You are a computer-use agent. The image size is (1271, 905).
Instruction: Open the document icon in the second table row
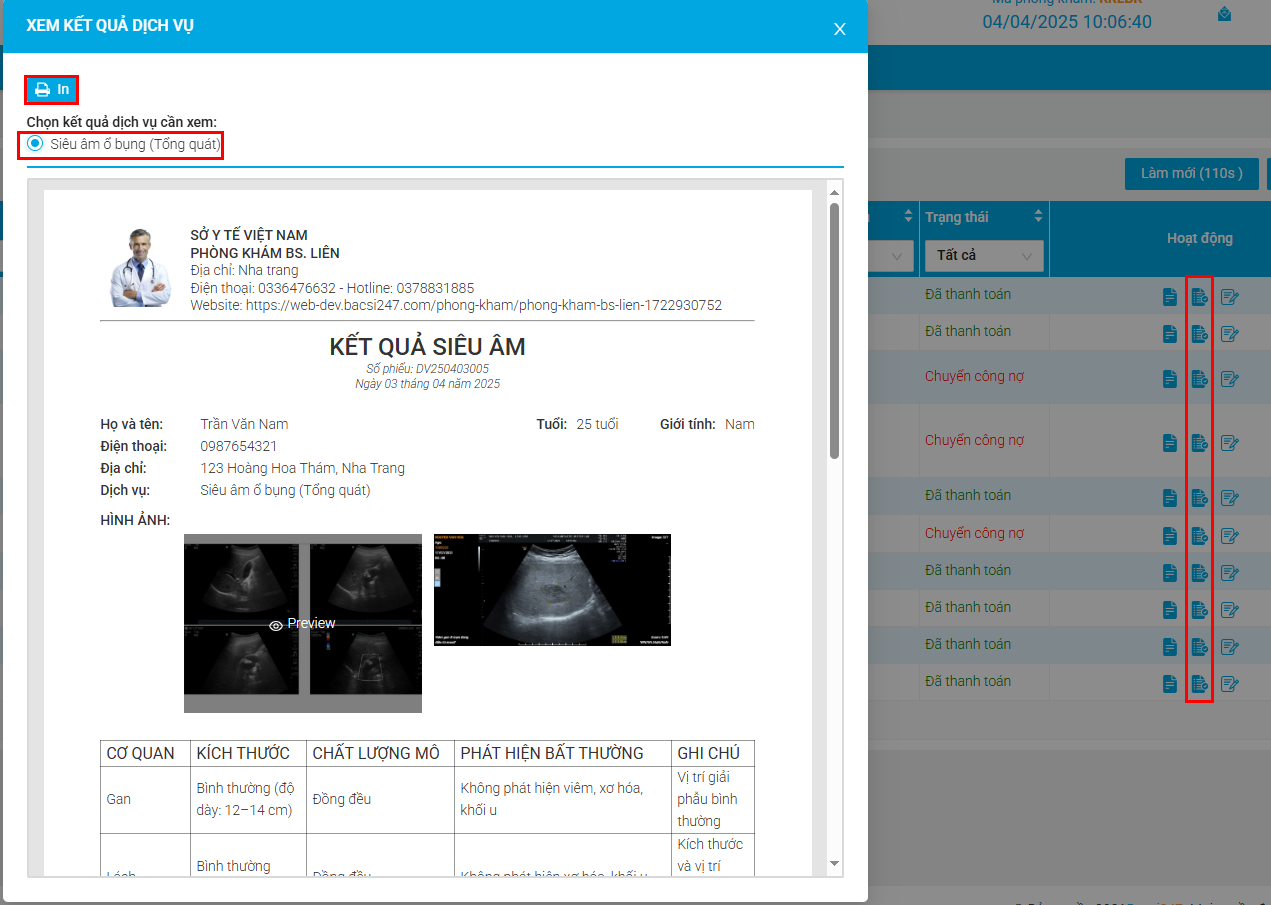pyautogui.click(x=1170, y=334)
